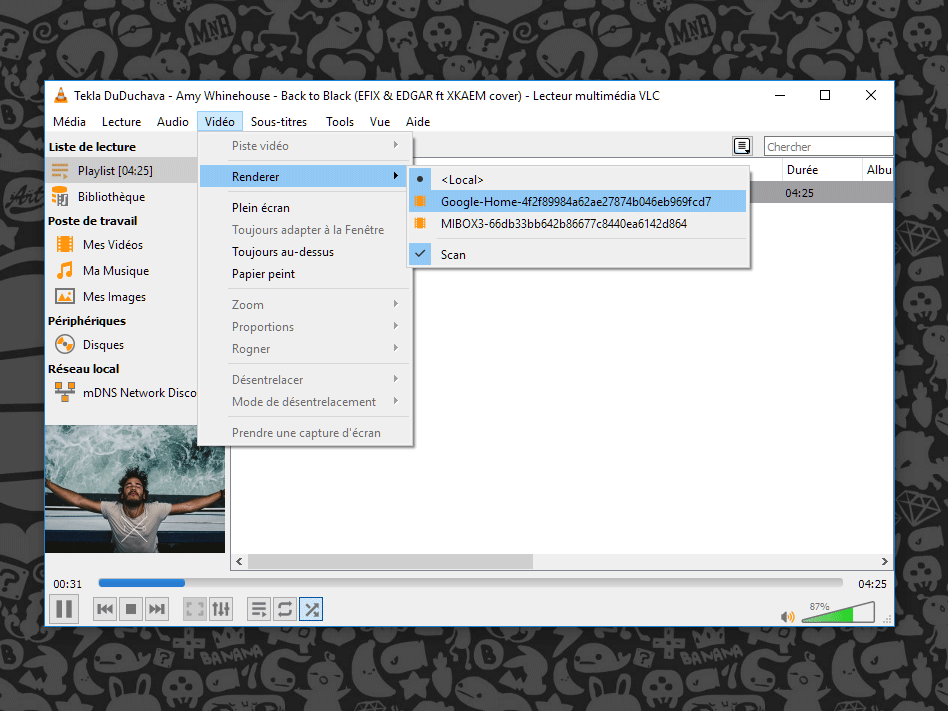Open Mes Vidéos
Viewport: 948px width, 711px height.
[122, 244]
